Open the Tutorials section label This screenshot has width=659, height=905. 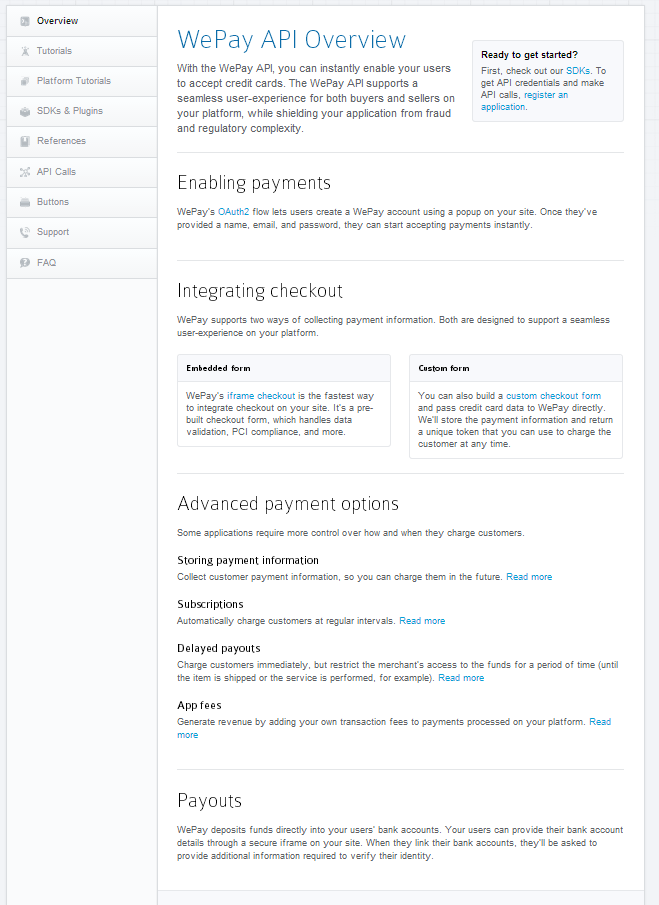[54, 51]
